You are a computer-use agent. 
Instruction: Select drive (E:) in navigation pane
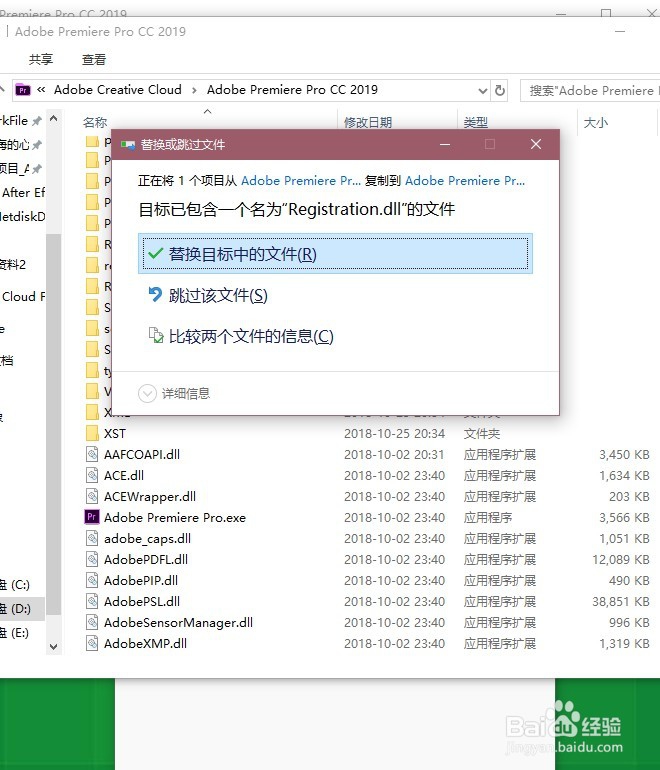[x=15, y=633]
